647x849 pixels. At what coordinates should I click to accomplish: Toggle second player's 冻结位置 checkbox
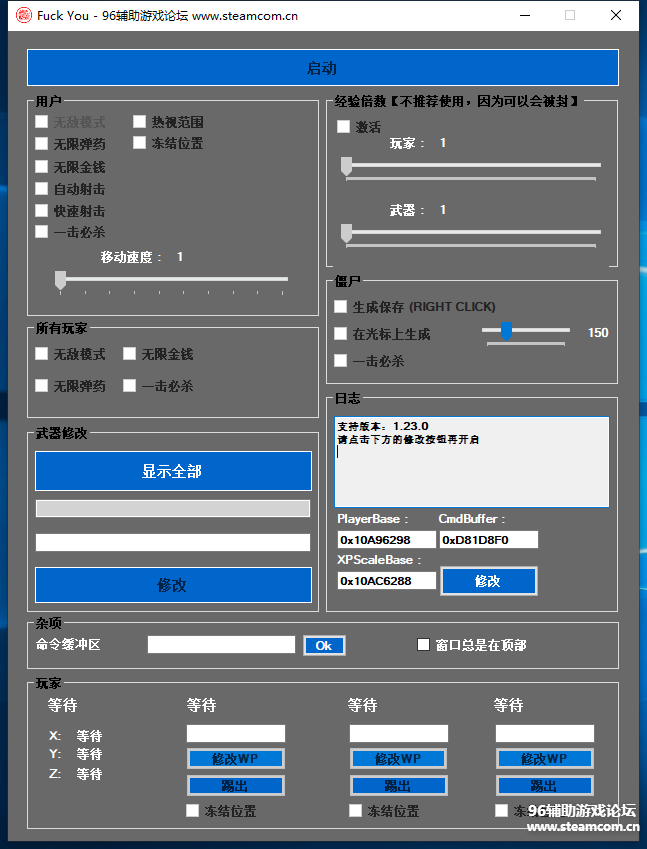pyautogui.click(x=192, y=810)
